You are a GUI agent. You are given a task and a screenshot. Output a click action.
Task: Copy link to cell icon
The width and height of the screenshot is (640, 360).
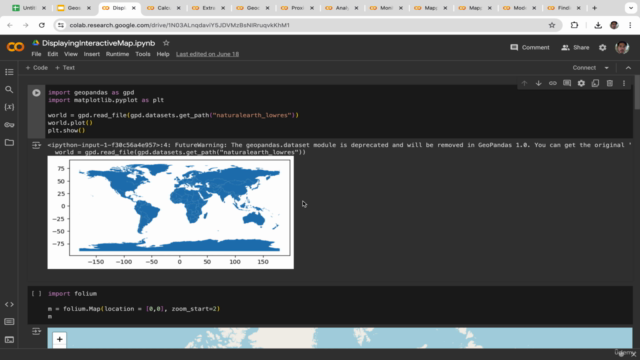pos(553,83)
